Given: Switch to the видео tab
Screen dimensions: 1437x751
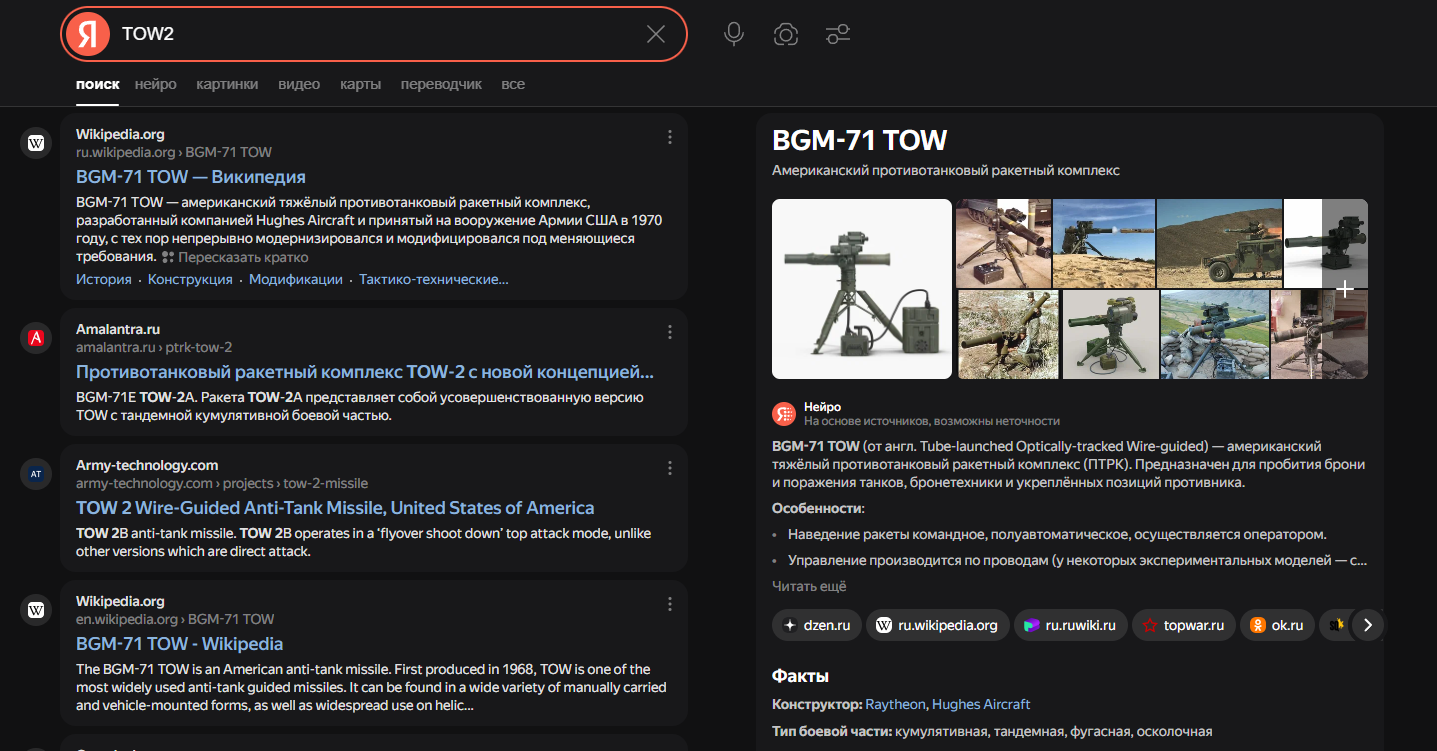Looking at the screenshot, I should click(x=299, y=84).
